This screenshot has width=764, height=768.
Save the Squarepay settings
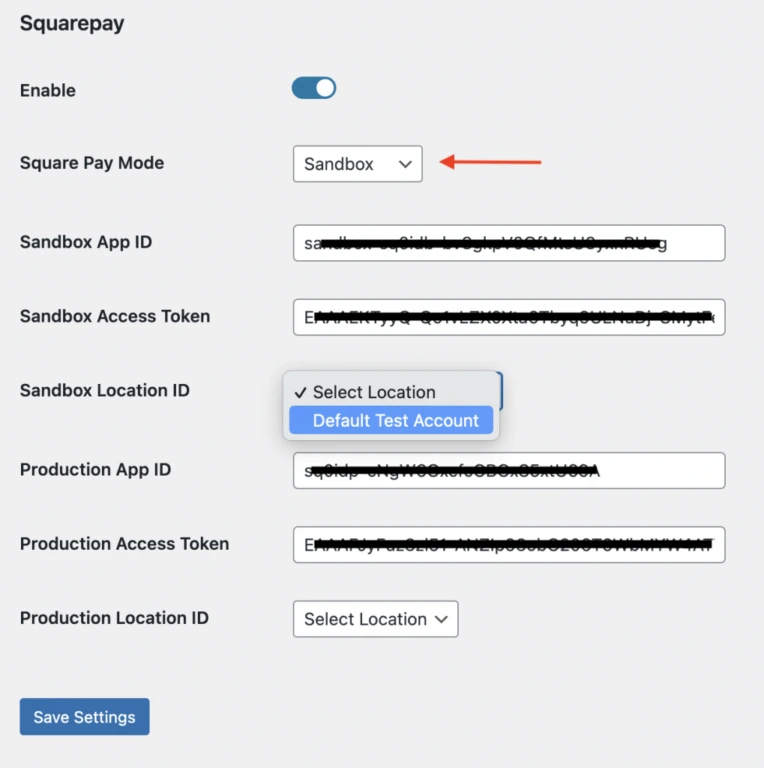click(84, 717)
